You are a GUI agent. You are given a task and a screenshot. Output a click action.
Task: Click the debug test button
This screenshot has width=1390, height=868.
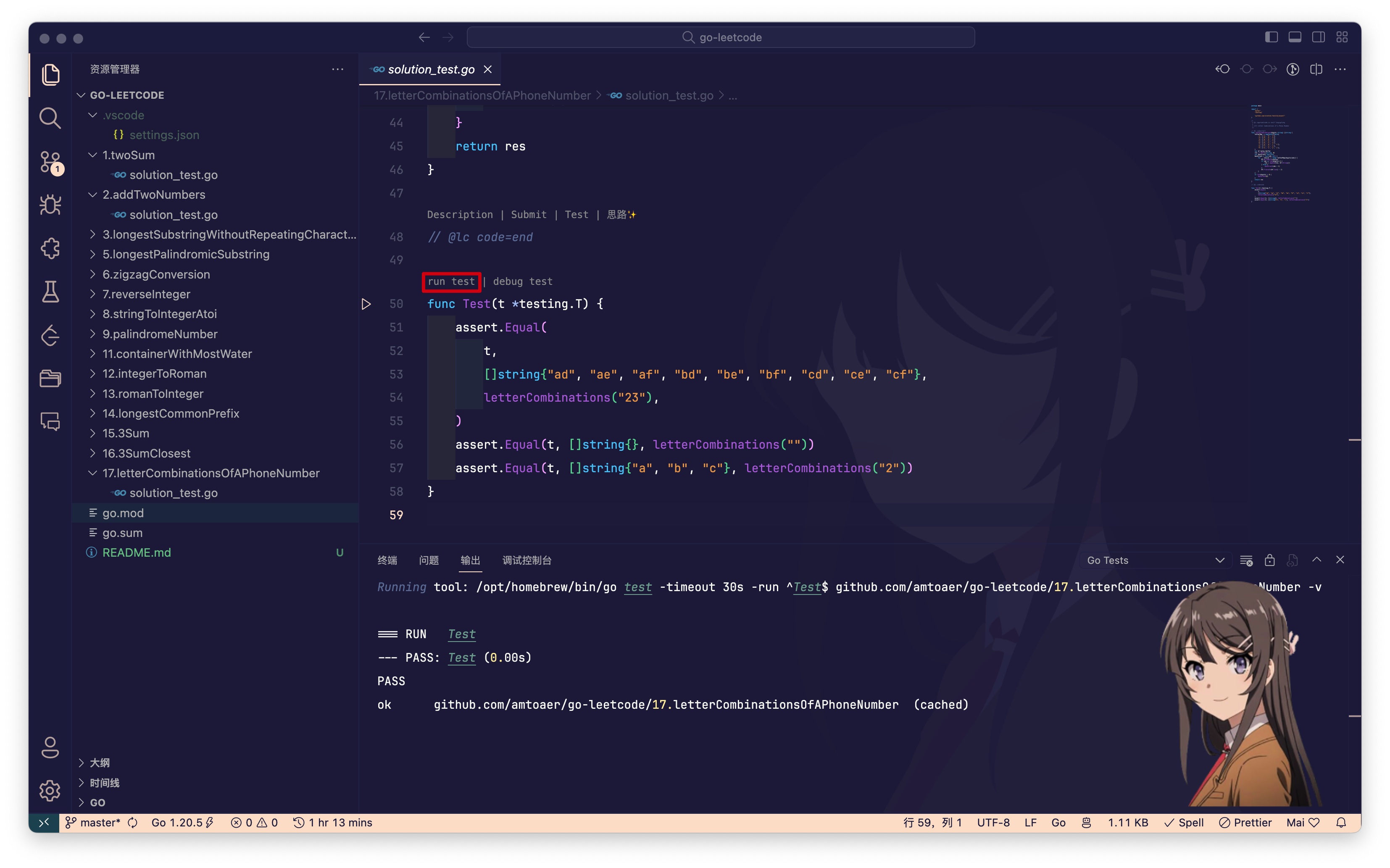[521, 281]
